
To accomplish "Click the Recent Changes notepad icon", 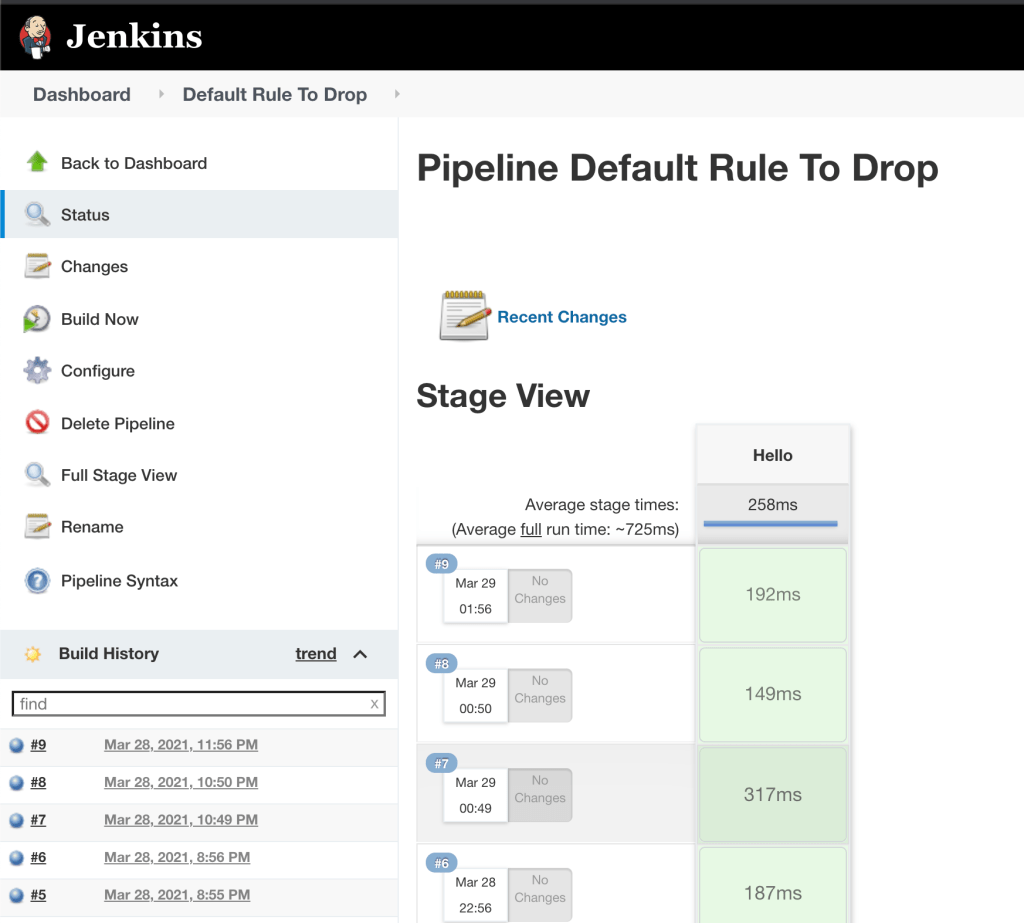I will (x=464, y=316).
